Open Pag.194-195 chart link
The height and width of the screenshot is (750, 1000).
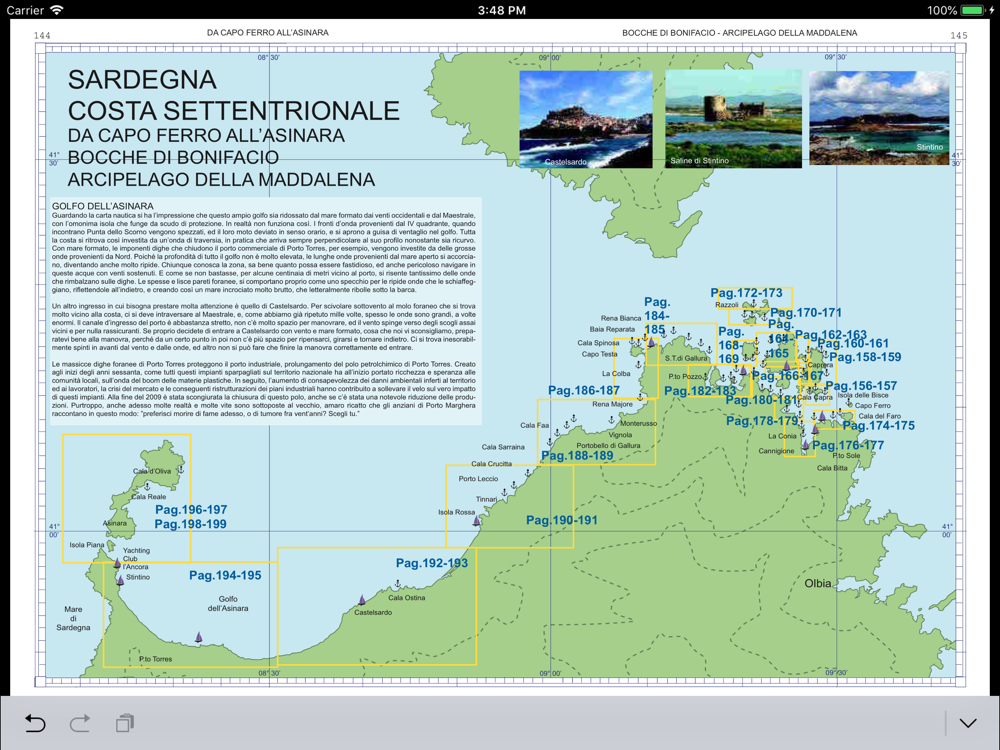pyautogui.click(x=225, y=575)
